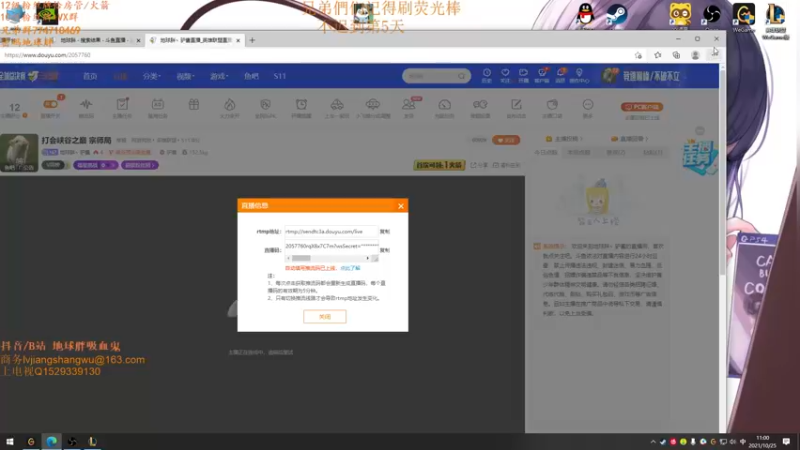Click the AD task icon in streamer toolbar
800x450 pixels.
click(158, 104)
